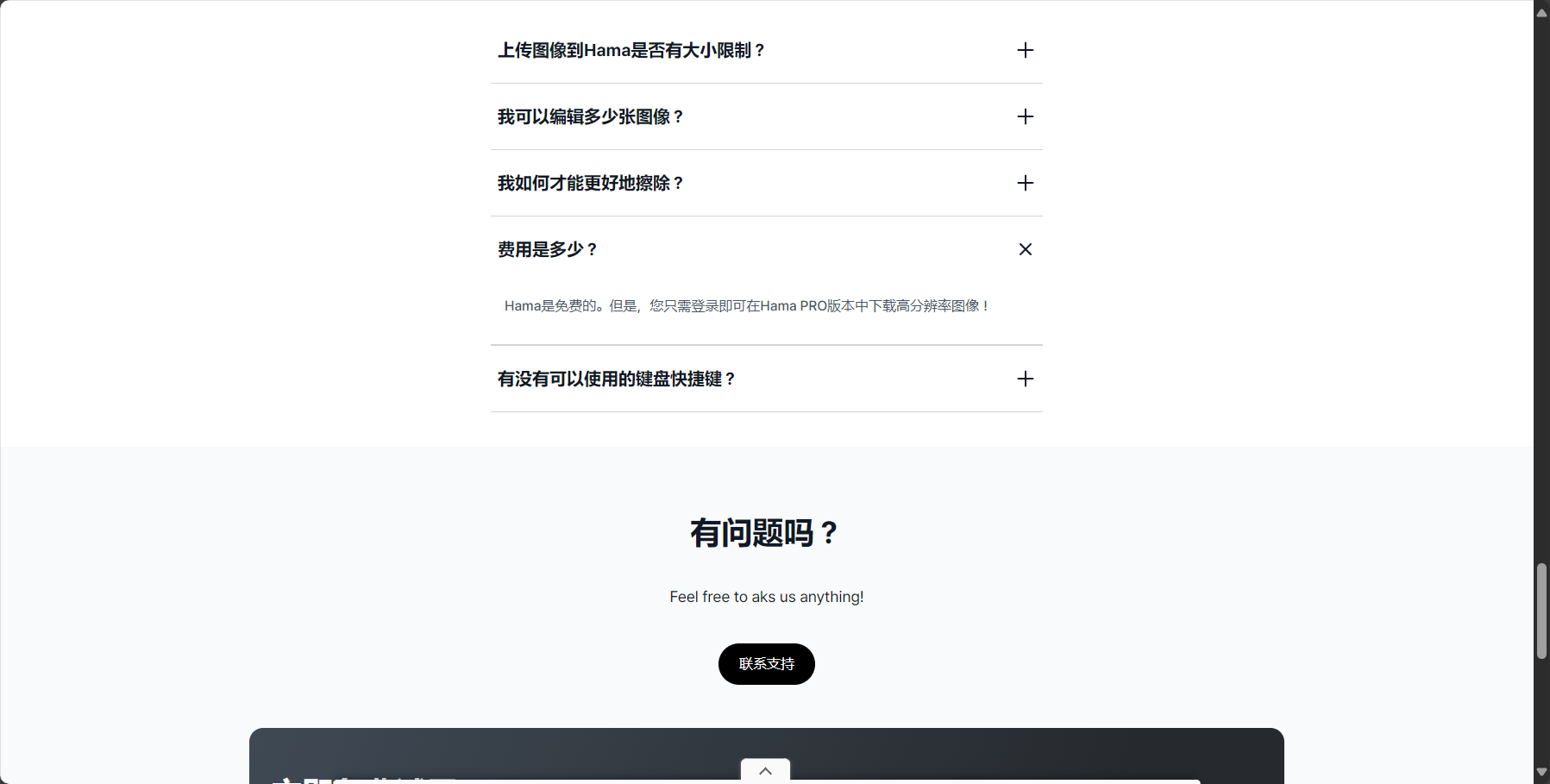Viewport: 1550px width, 784px height.
Task: Expand the 上传图像到Hama是否有大小限制 question
Action: (766, 50)
